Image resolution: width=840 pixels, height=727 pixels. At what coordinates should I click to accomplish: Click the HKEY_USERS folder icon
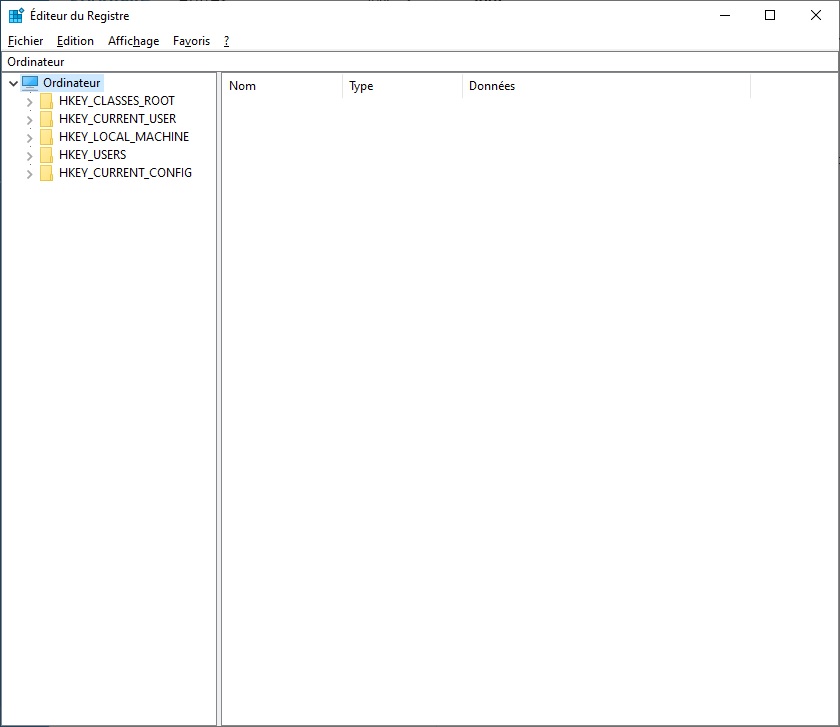[x=46, y=155]
